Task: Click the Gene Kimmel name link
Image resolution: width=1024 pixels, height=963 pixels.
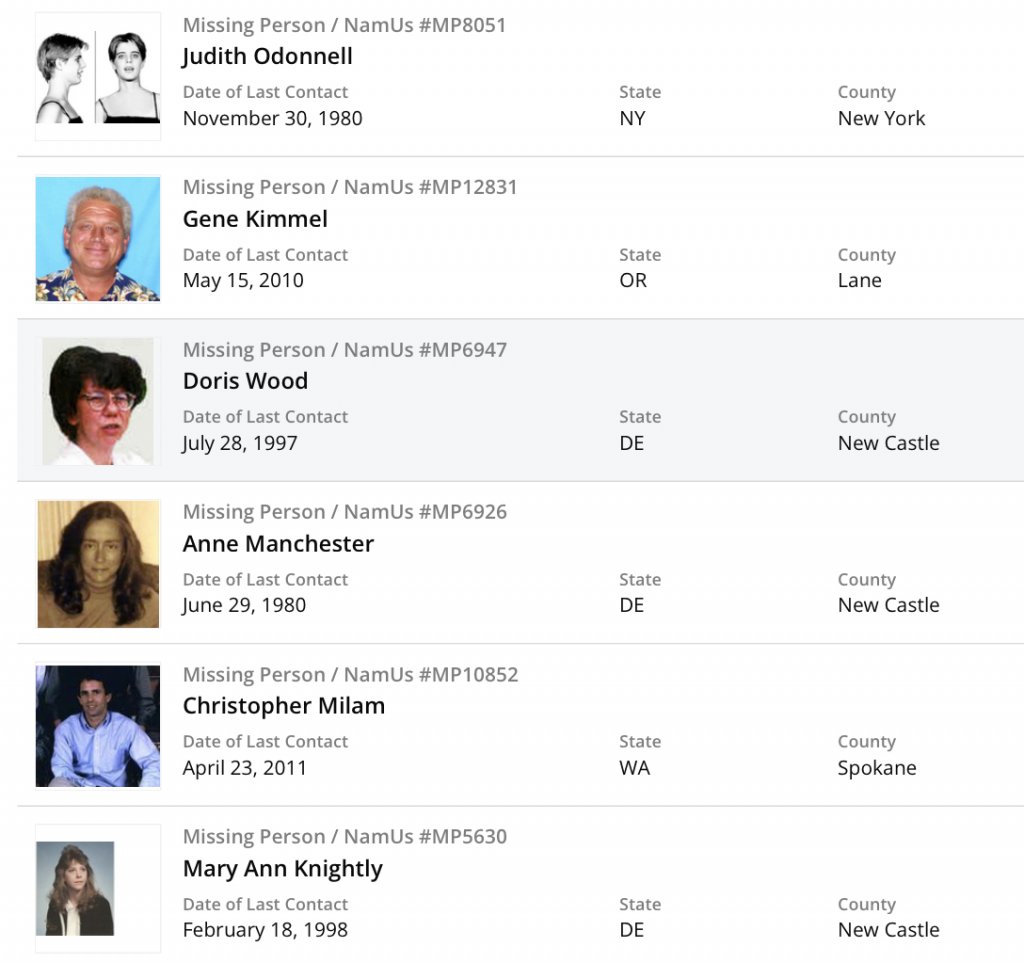Action: [255, 219]
